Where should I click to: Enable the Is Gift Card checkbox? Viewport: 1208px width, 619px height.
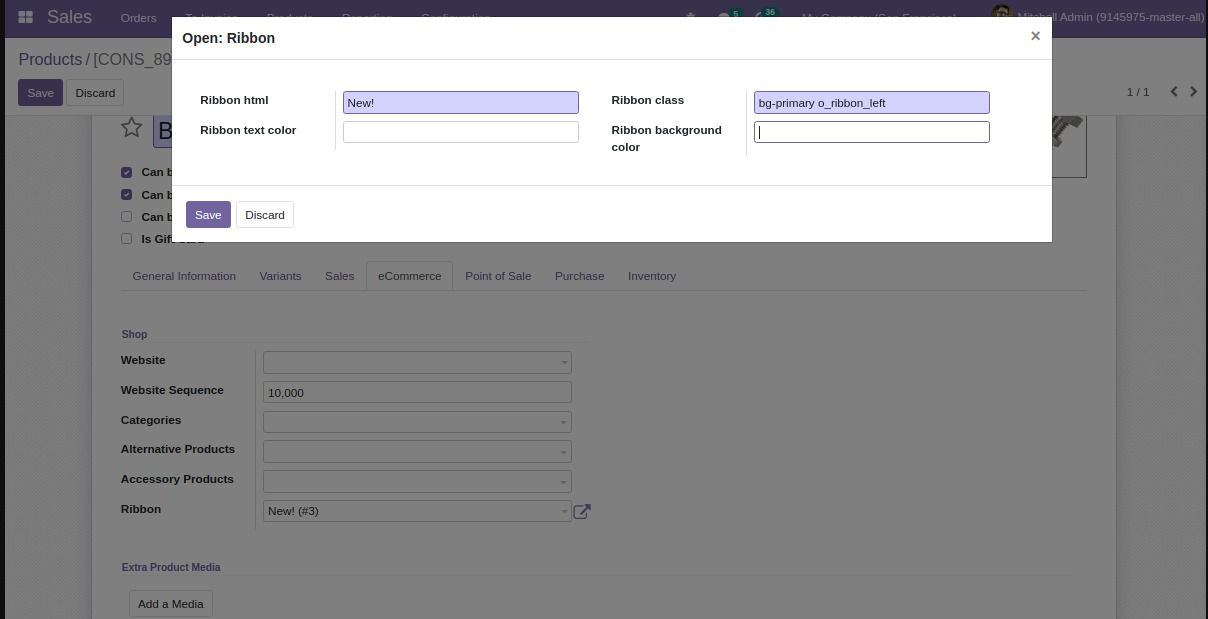pos(126,238)
